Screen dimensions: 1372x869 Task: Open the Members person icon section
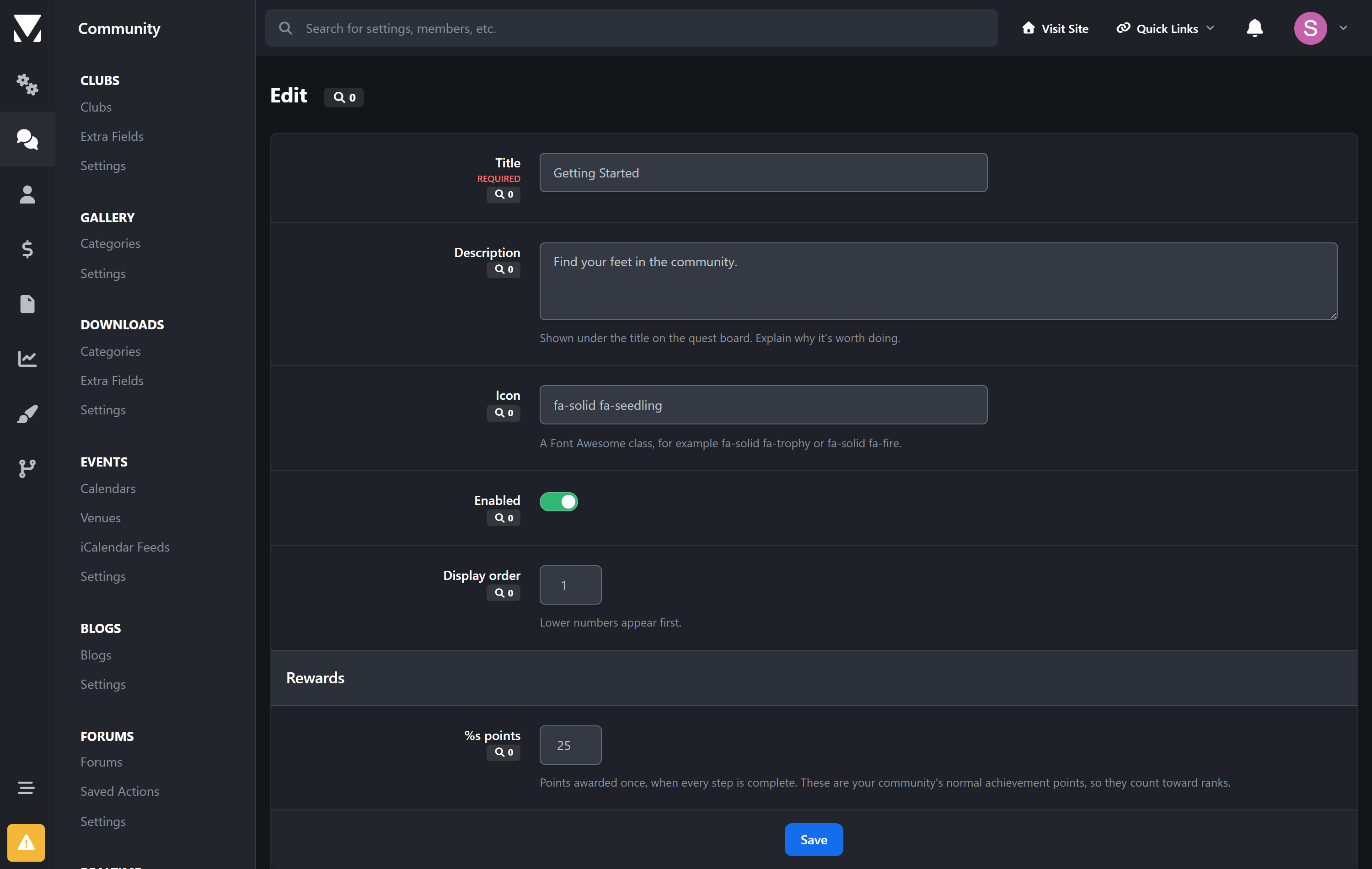point(27,194)
